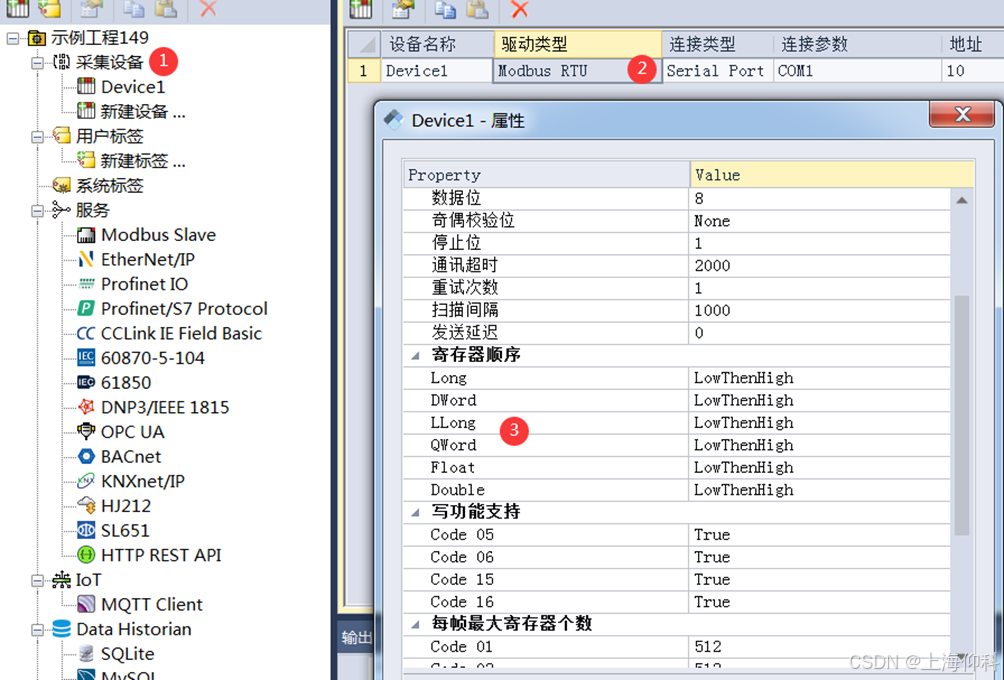
Task: Select the CCLink IE Field Basic icon
Action: (x=86, y=334)
